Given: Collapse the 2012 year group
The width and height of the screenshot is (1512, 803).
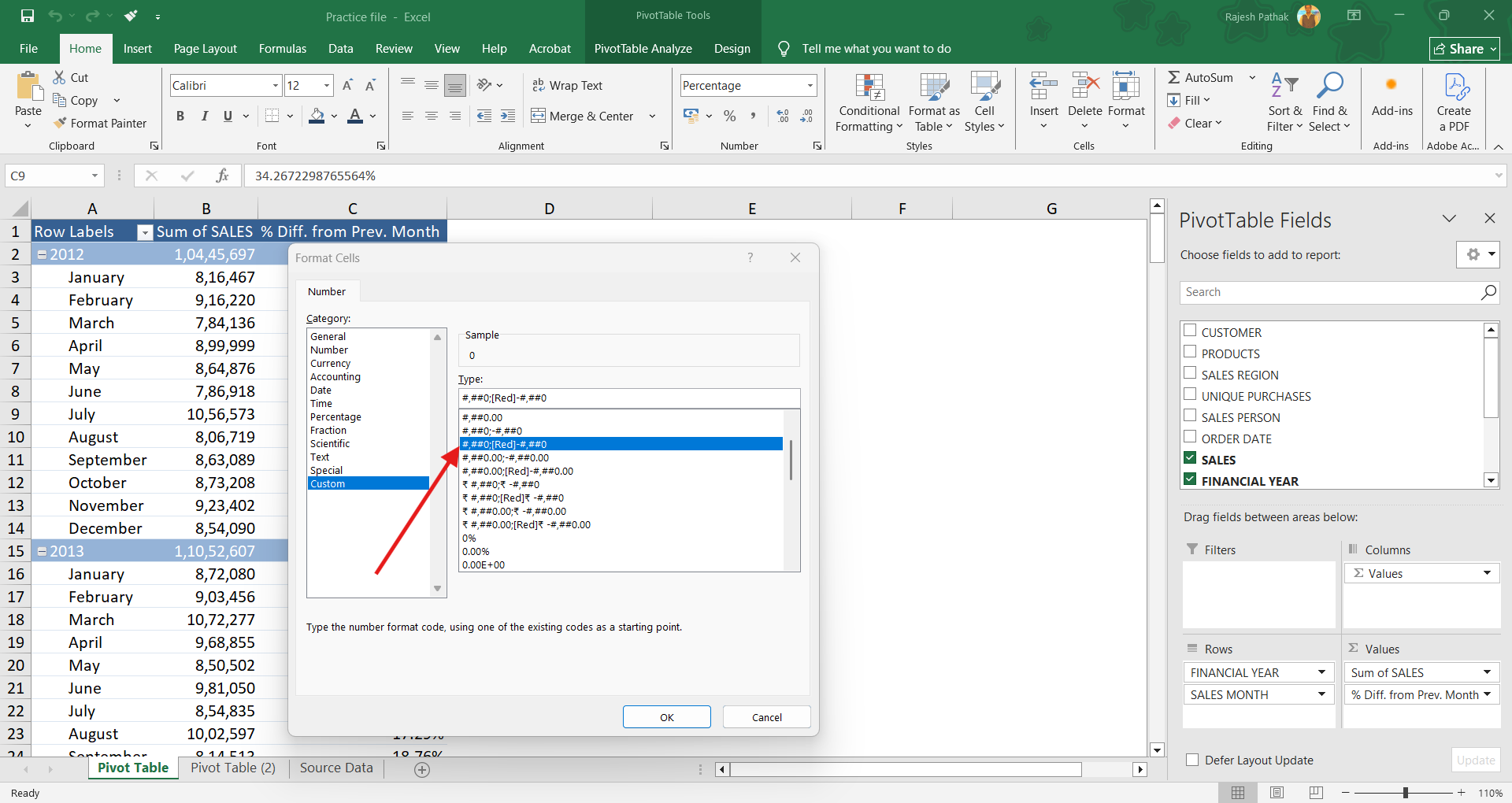Looking at the screenshot, I should [x=43, y=254].
